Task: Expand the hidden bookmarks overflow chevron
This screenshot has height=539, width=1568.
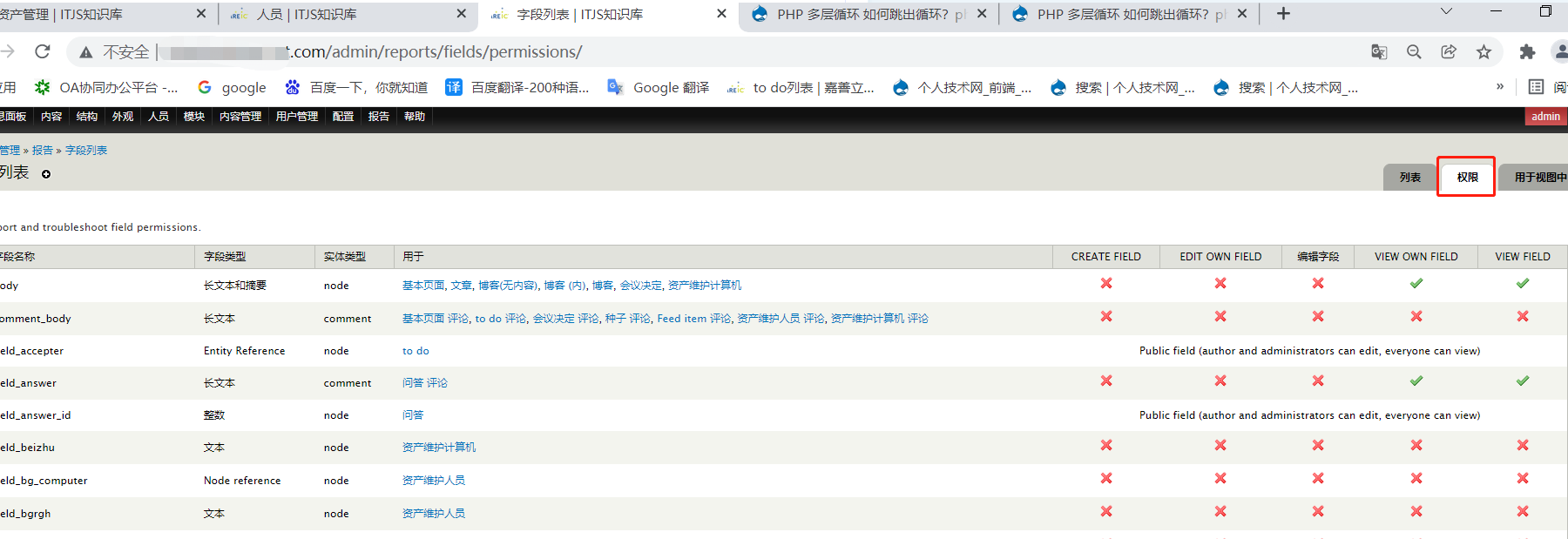Action: click(1500, 87)
